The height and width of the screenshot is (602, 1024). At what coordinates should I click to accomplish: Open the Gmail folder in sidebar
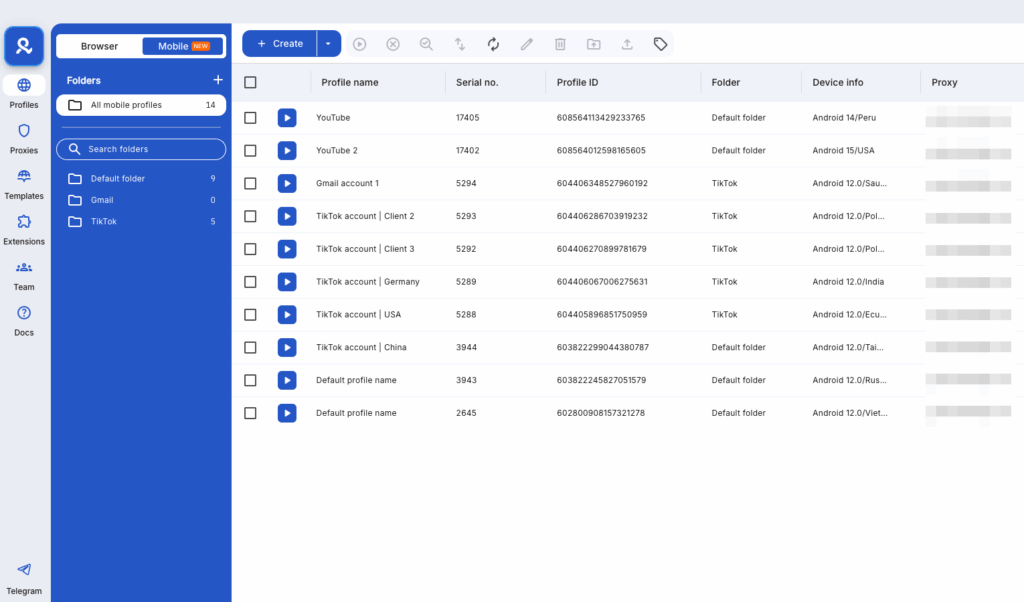141,200
